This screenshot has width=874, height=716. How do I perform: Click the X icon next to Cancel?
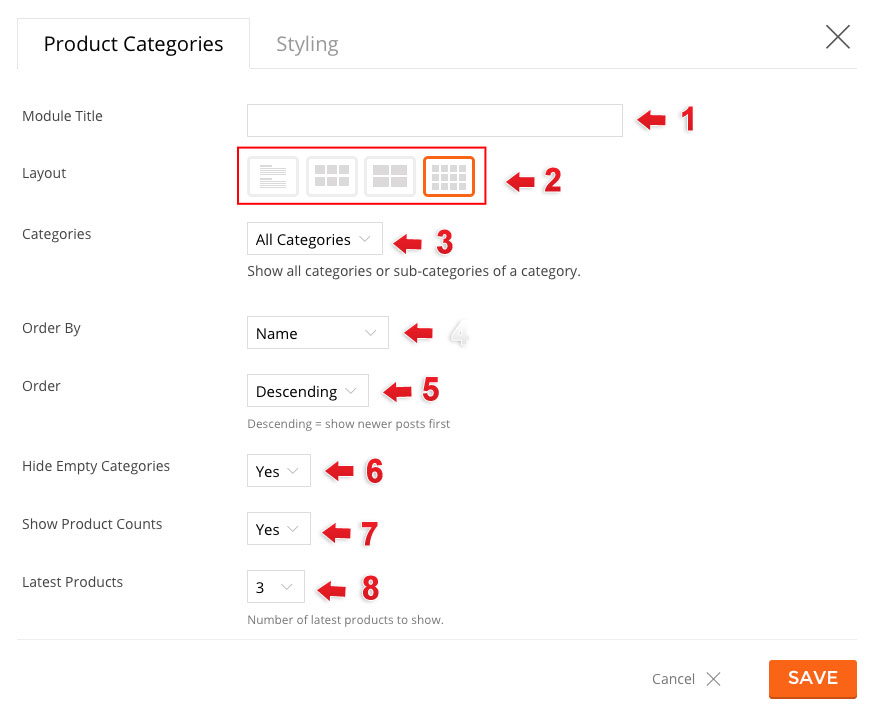click(x=713, y=679)
